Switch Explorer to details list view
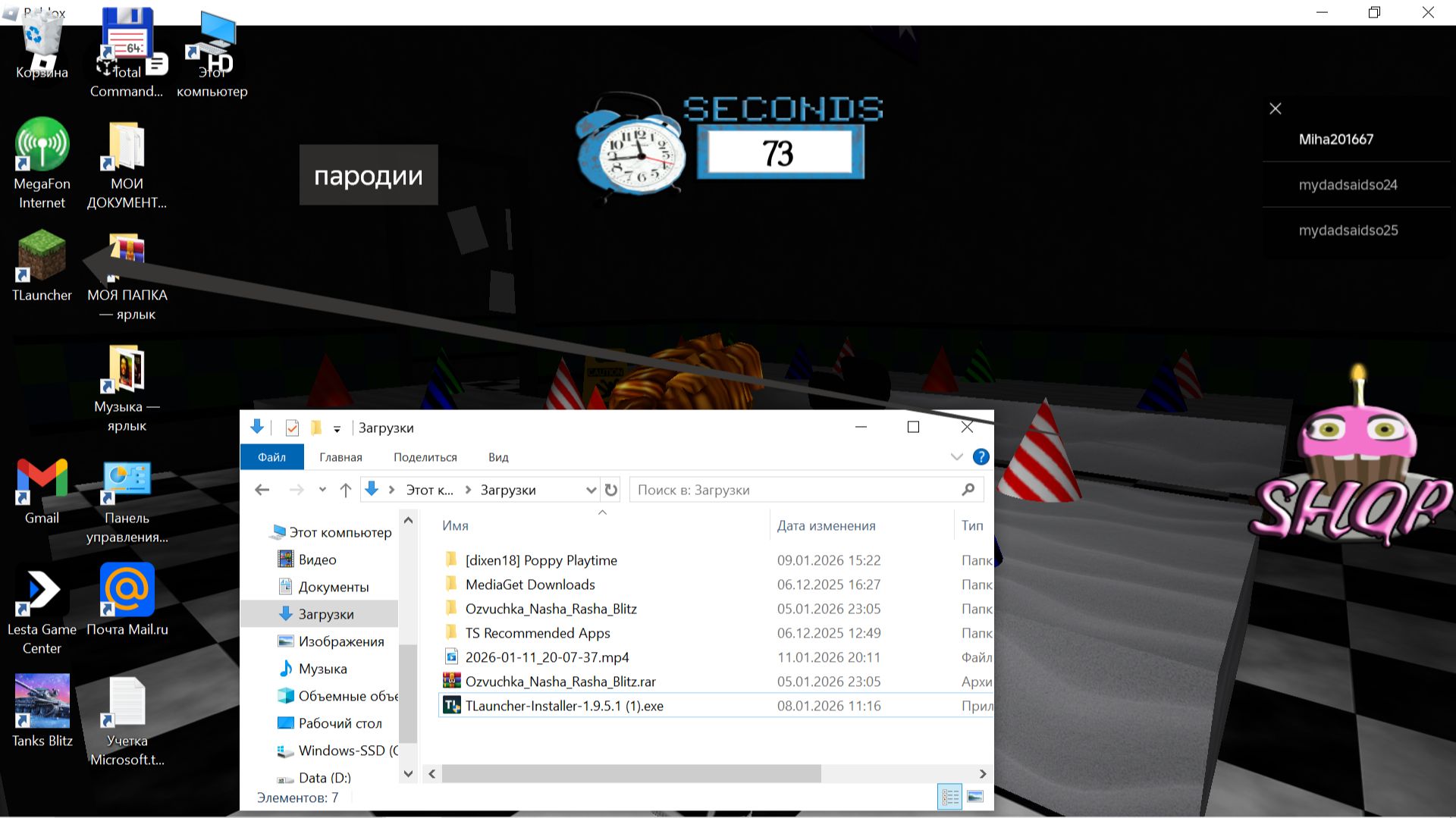1456x818 pixels. click(949, 797)
